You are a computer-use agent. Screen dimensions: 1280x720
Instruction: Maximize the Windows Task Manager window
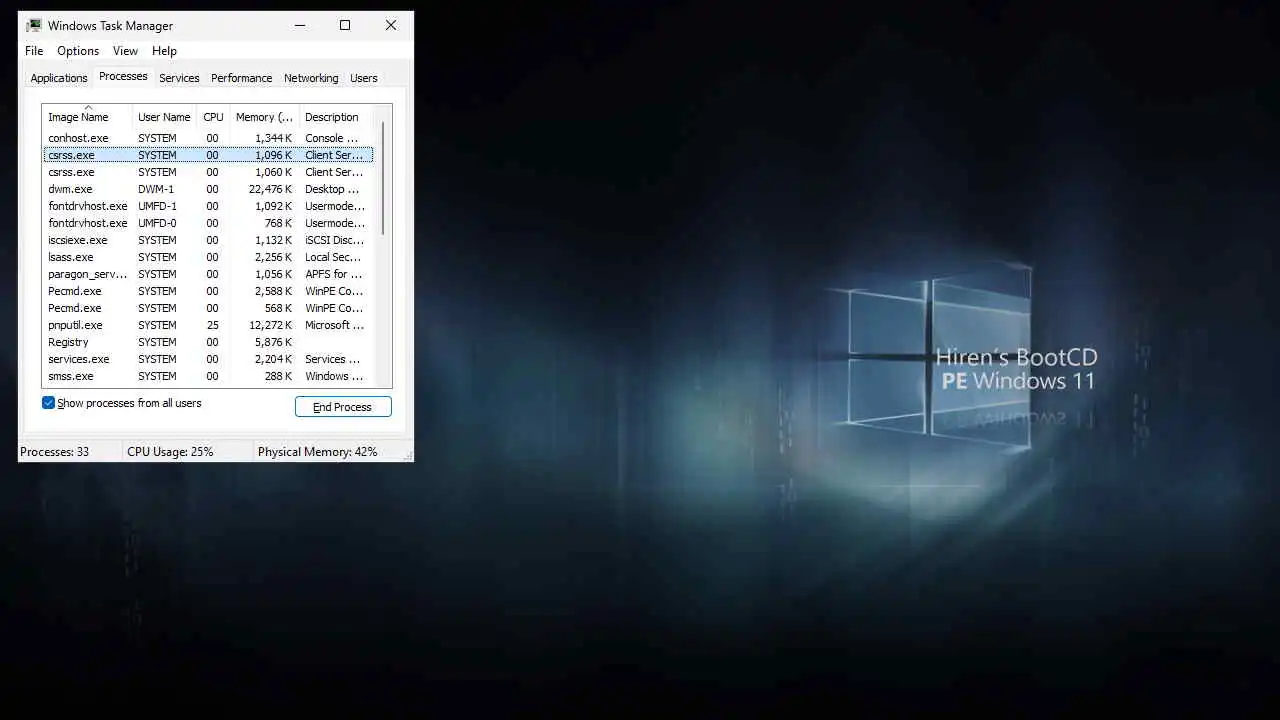pos(345,25)
